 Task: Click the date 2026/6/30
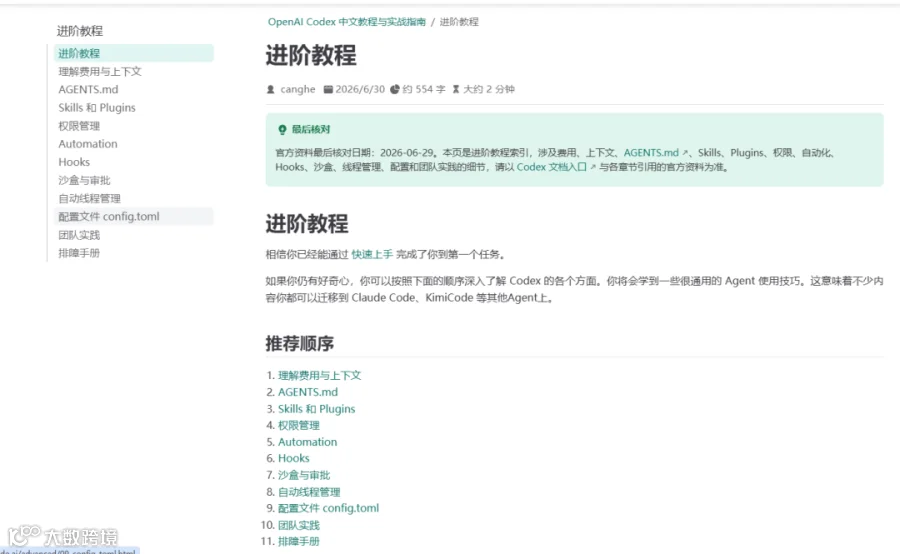coord(360,89)
